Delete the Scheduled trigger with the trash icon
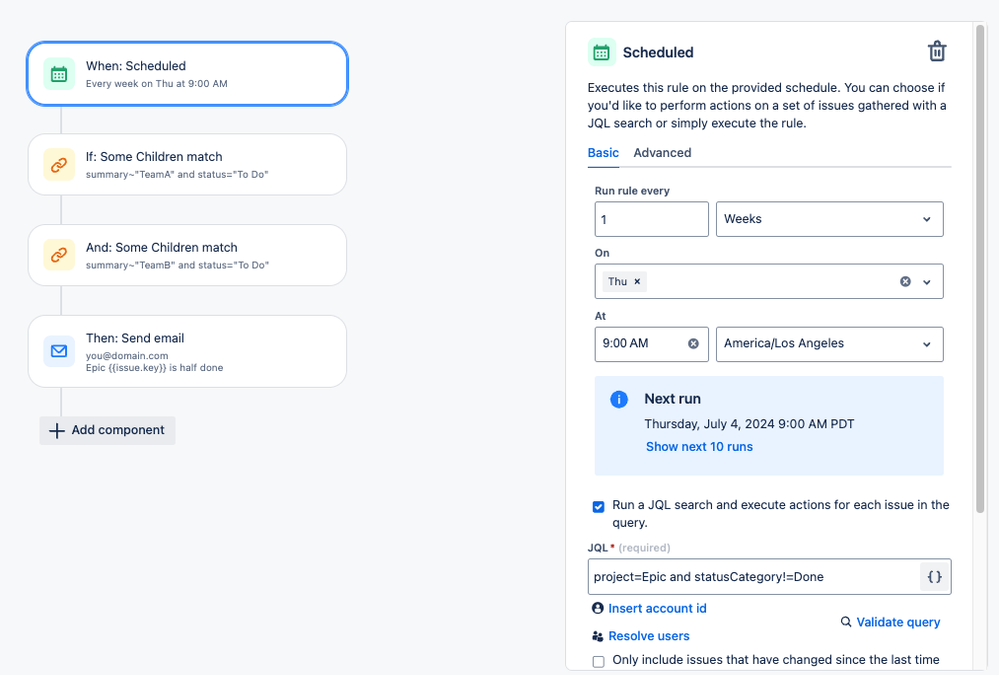The height and width of the screenshot is (675, 999). [937, 52]
